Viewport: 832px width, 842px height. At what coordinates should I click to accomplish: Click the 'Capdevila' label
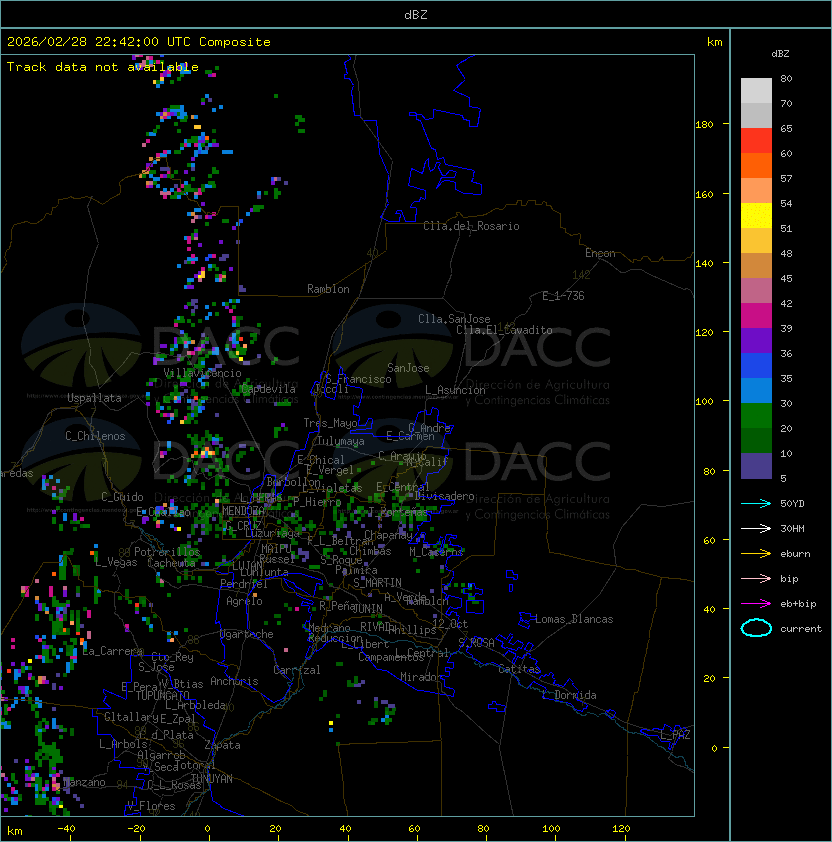(268, 389)
